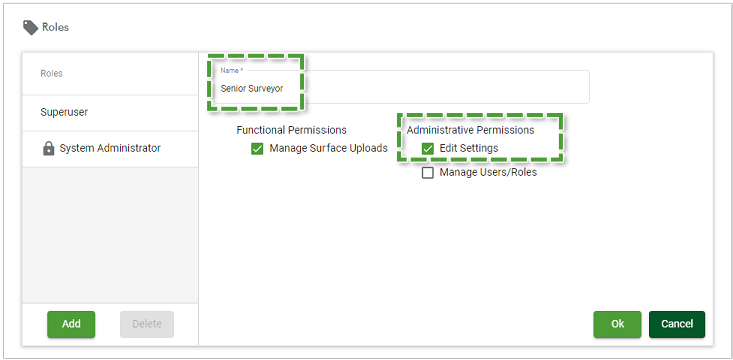Click the greyed-out Delete button
733x360 pixels.
tap(147, 324)
